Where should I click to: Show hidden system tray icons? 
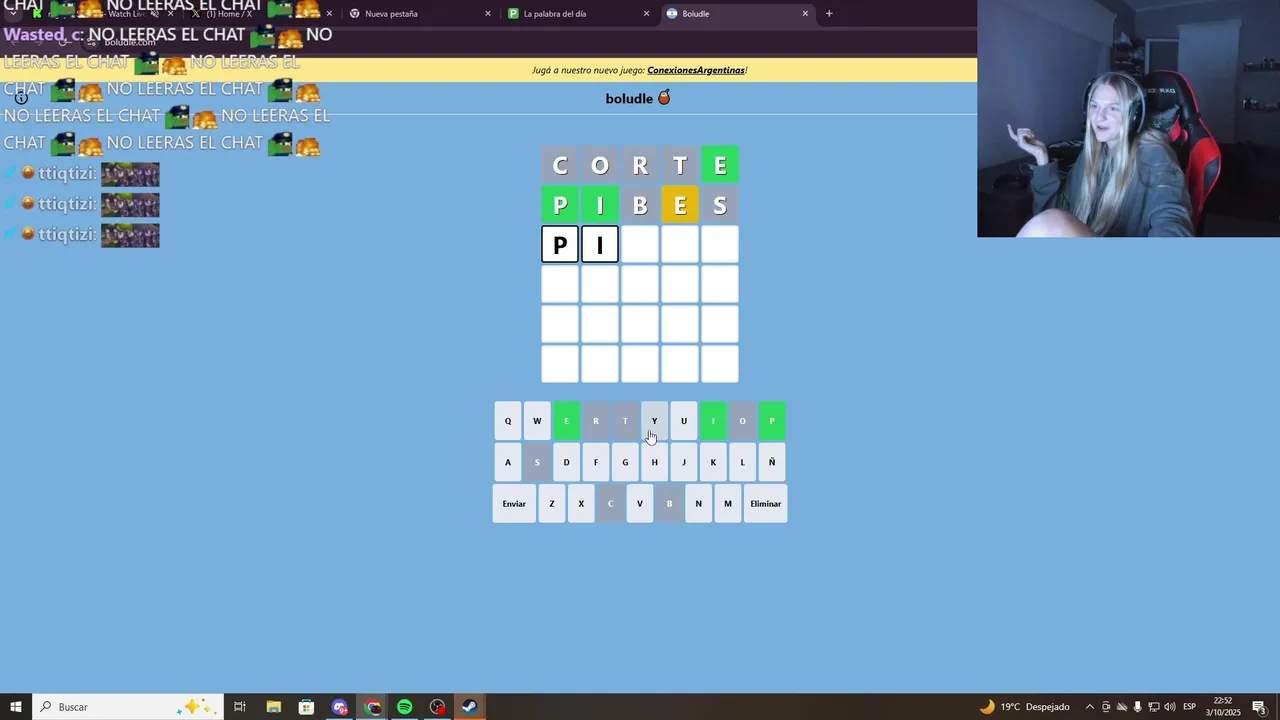click(x=1090, y=707)
